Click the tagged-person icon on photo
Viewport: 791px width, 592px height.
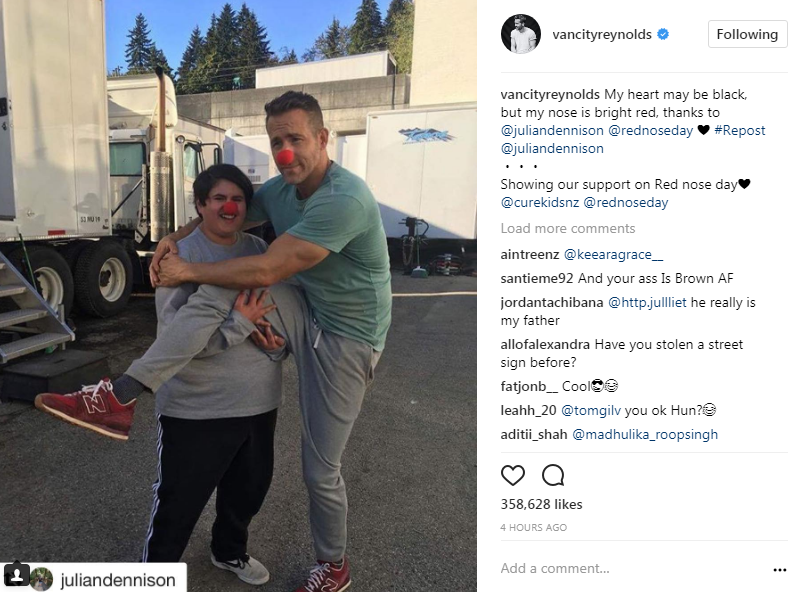(x=16, y=574)
